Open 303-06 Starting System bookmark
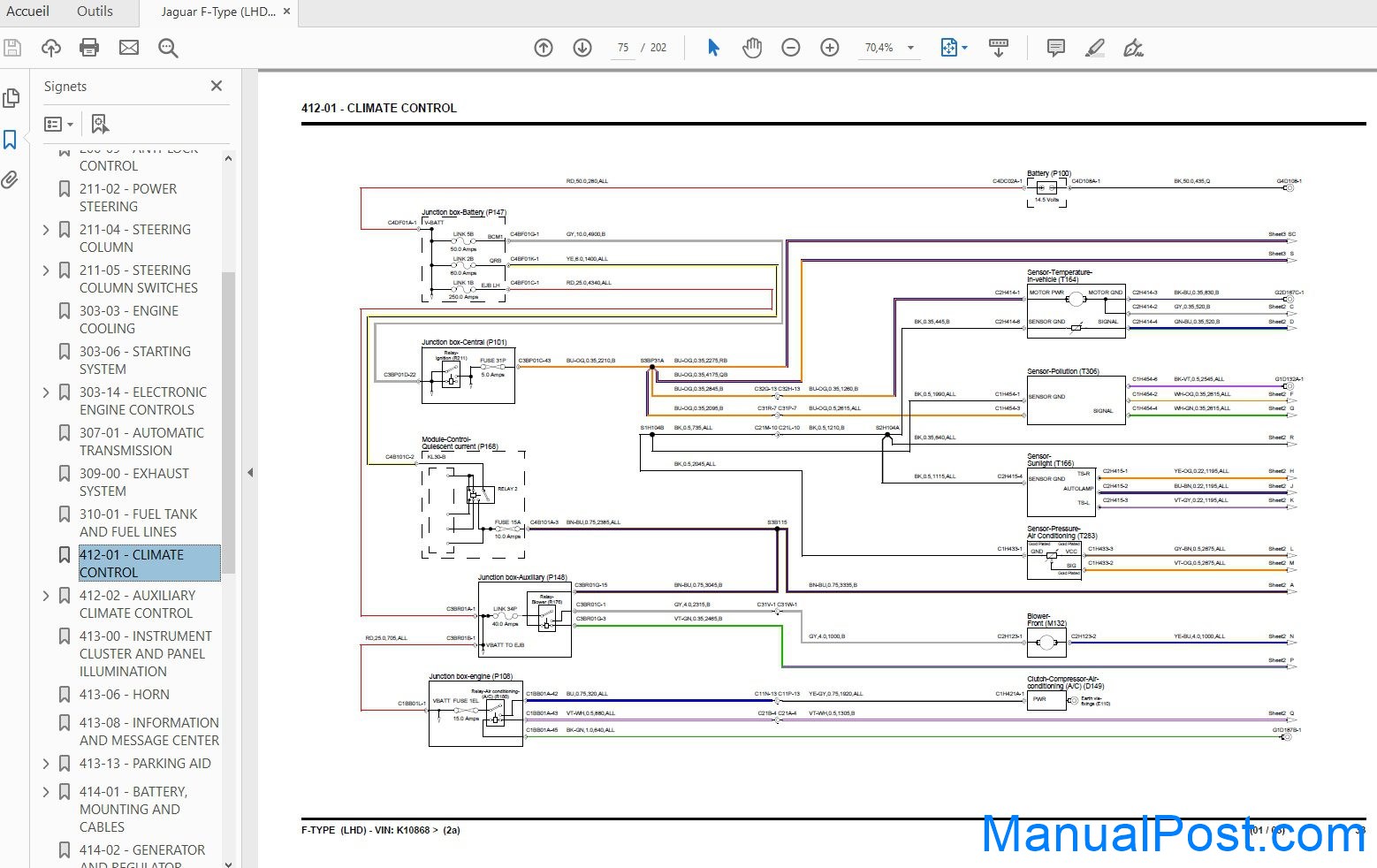Image resolution: width=1377 pixels, height=868 pixels. pos(135,361)
